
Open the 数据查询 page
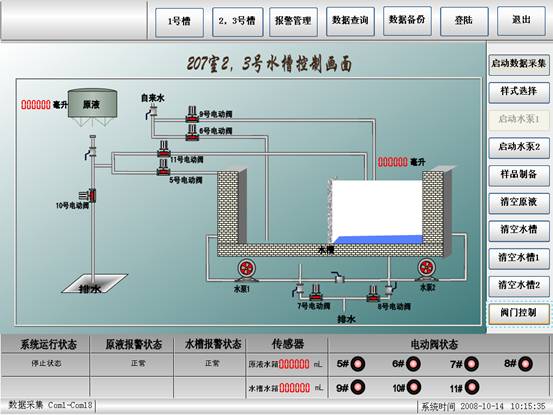click(x=350, y=21)
